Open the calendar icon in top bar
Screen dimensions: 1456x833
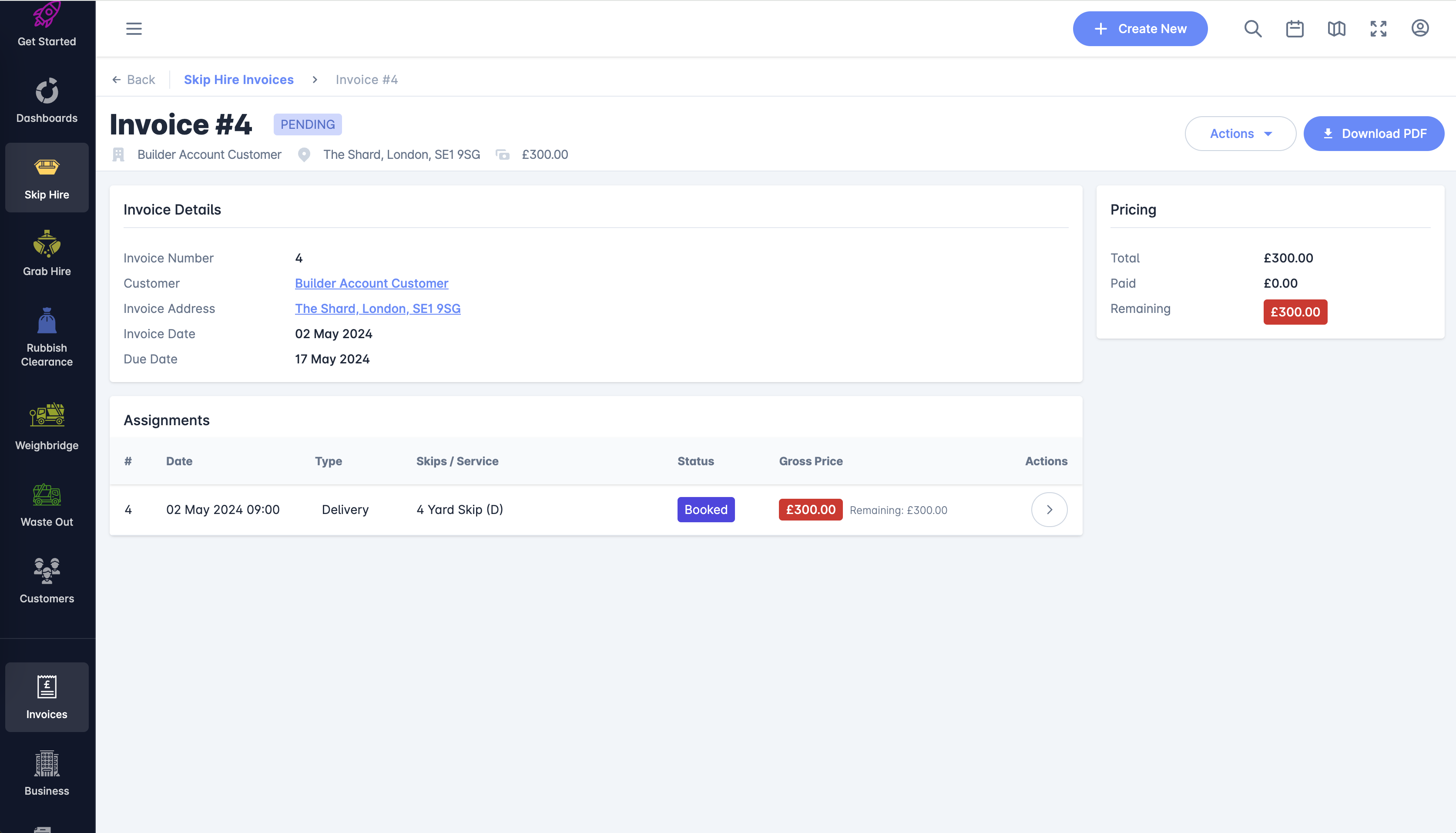coord(1294,29)
